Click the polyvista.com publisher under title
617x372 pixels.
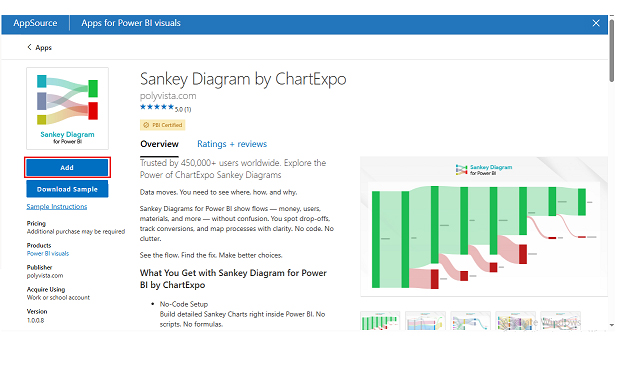(168, 96)
